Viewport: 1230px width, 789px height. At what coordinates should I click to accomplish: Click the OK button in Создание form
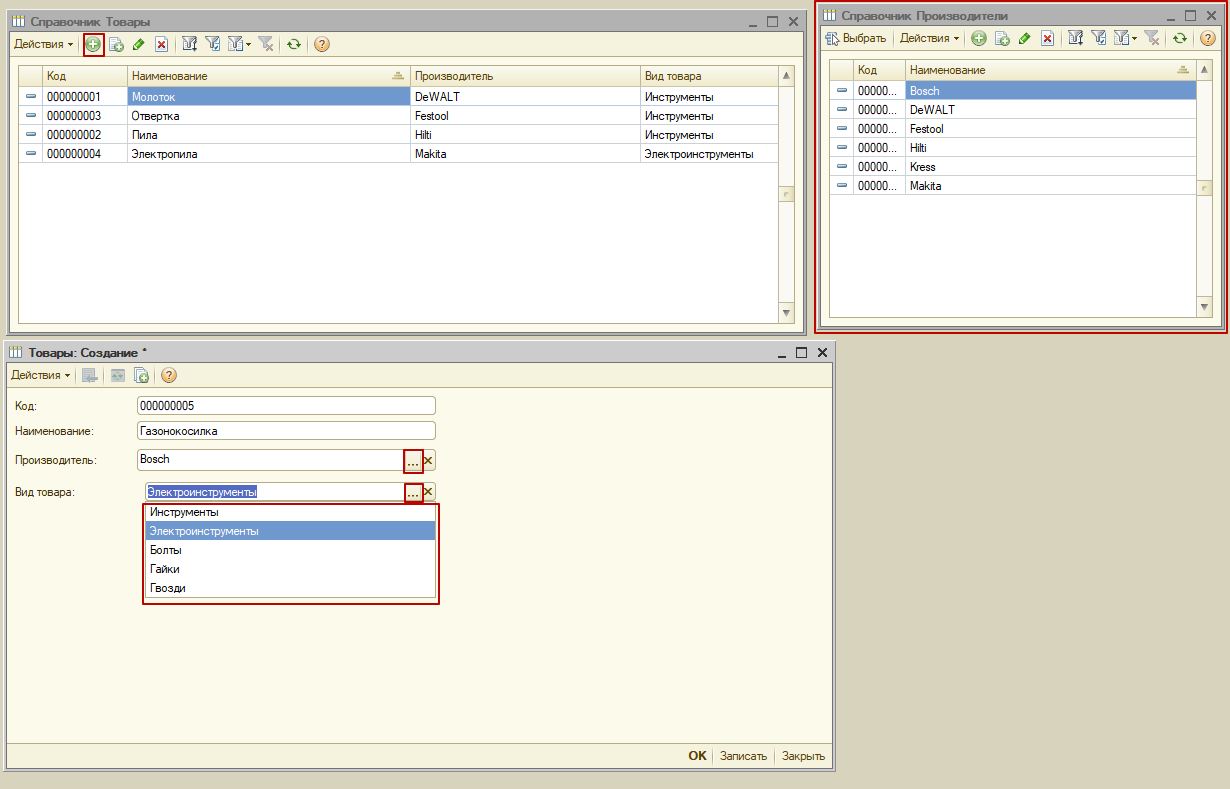point(697,756)
